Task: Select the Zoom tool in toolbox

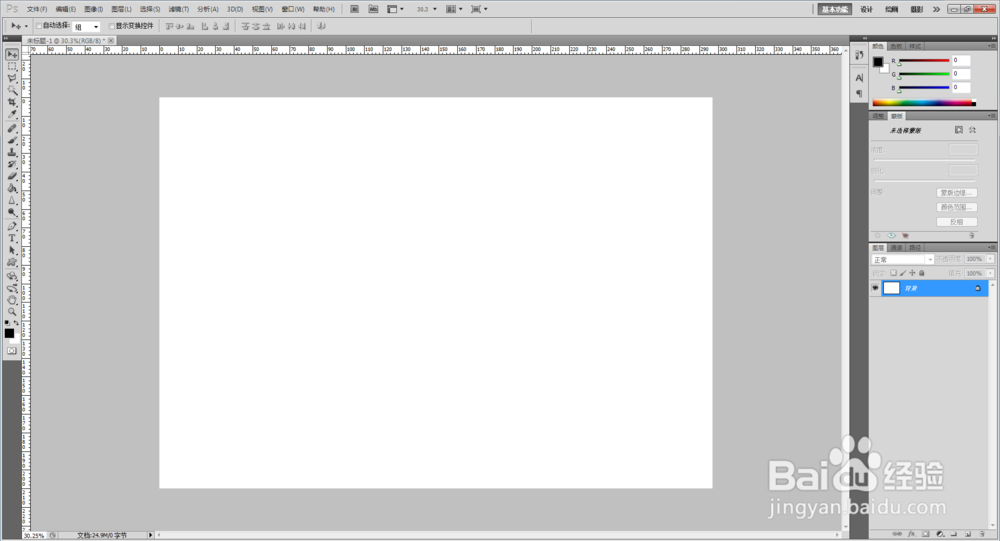Action: pos(12,313)
